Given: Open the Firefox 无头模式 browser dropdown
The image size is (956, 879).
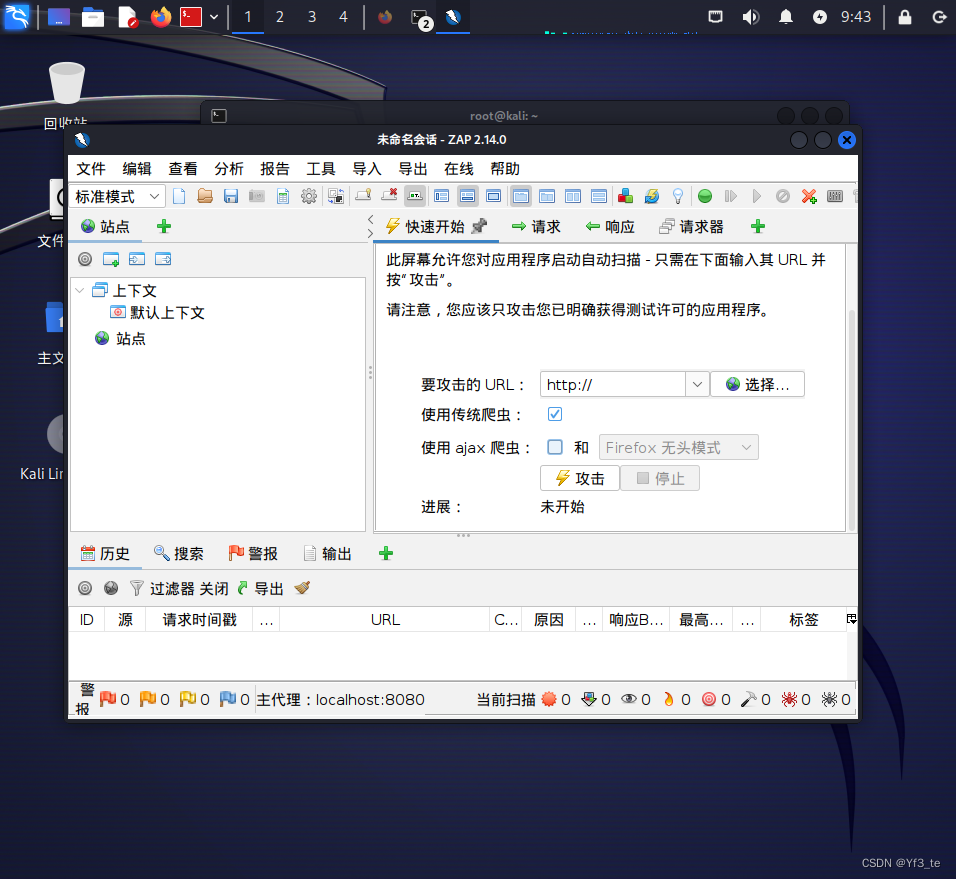Looking at the screenshot, I should tap(679, 447).
